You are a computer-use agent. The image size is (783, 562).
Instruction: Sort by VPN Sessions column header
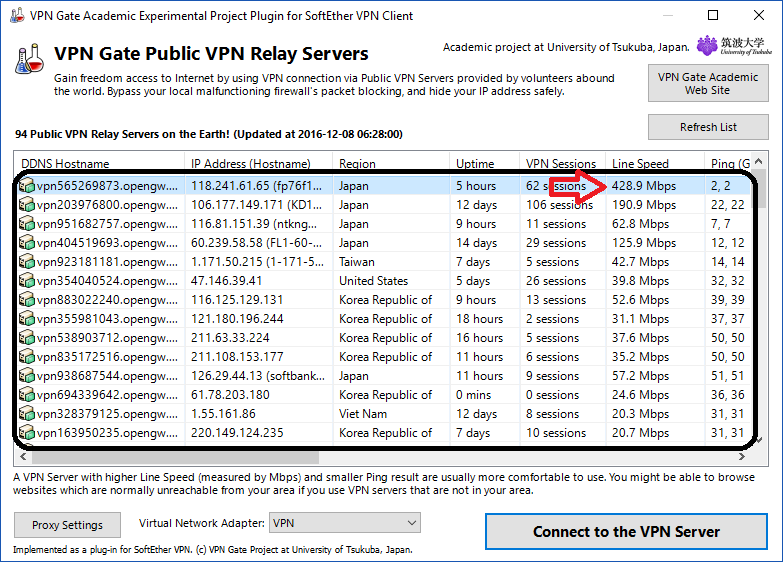[562, 163]
